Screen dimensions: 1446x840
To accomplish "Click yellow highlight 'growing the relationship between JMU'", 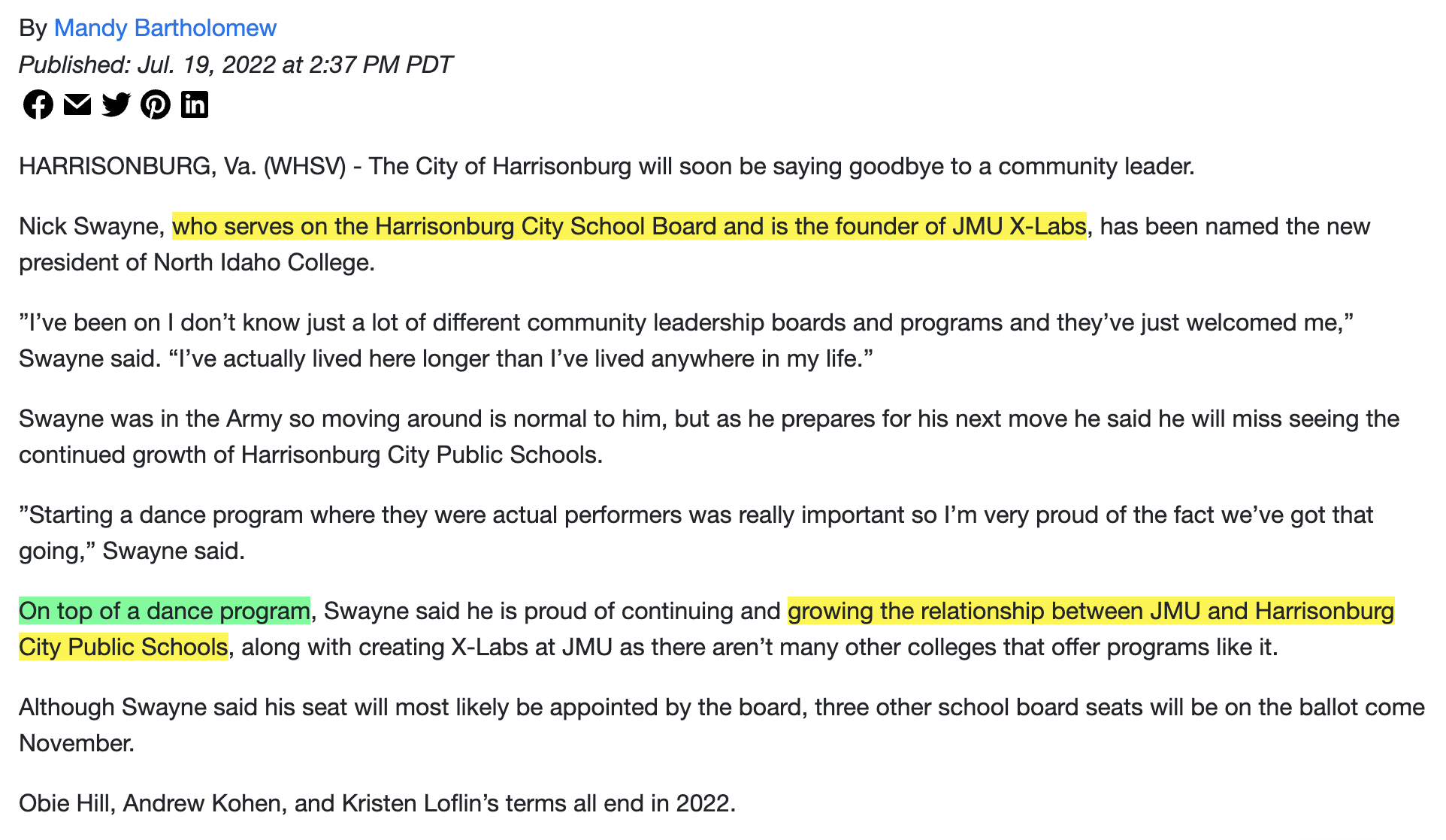I will coord(1091,611).
